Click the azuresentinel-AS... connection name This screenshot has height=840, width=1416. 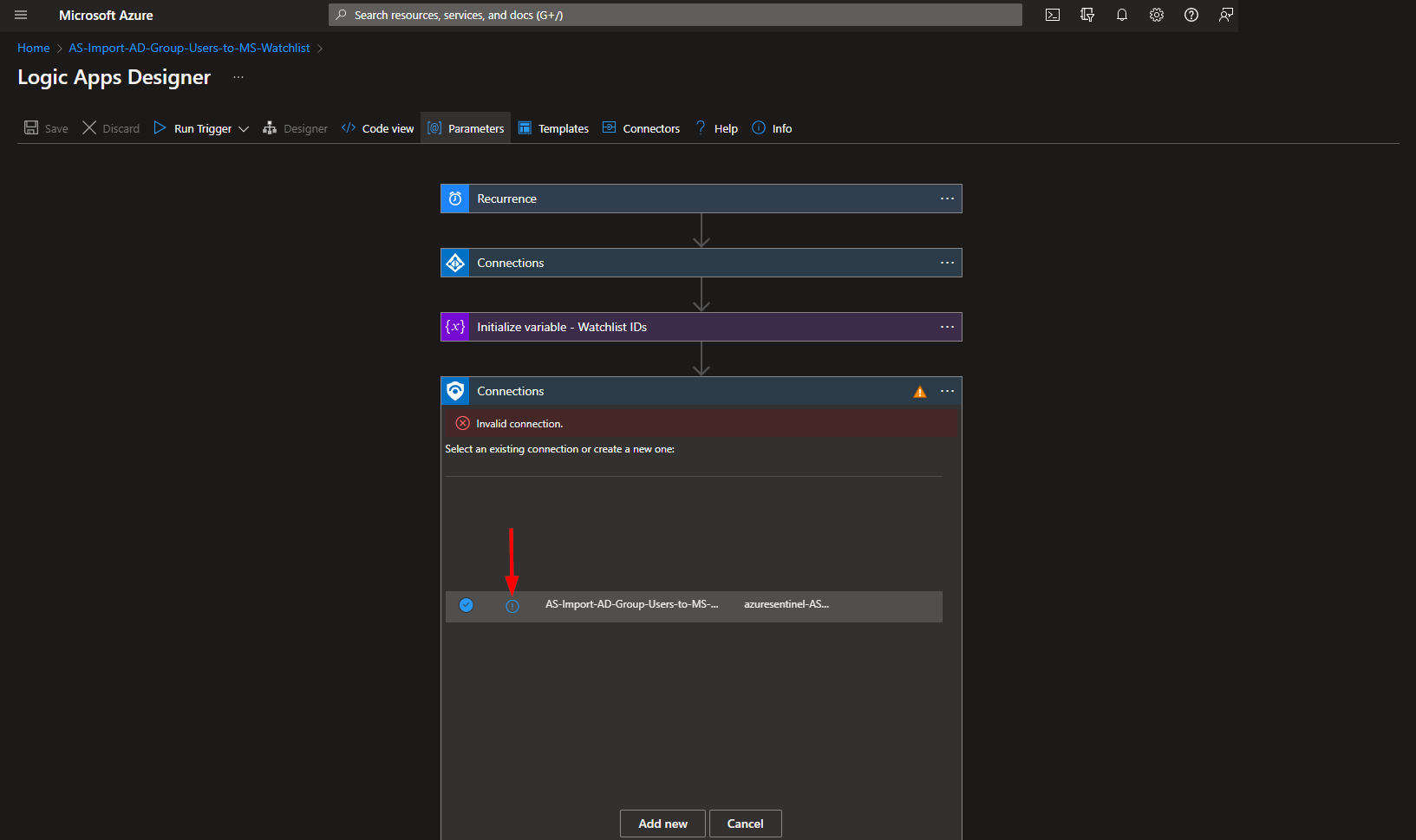point(786,604)
